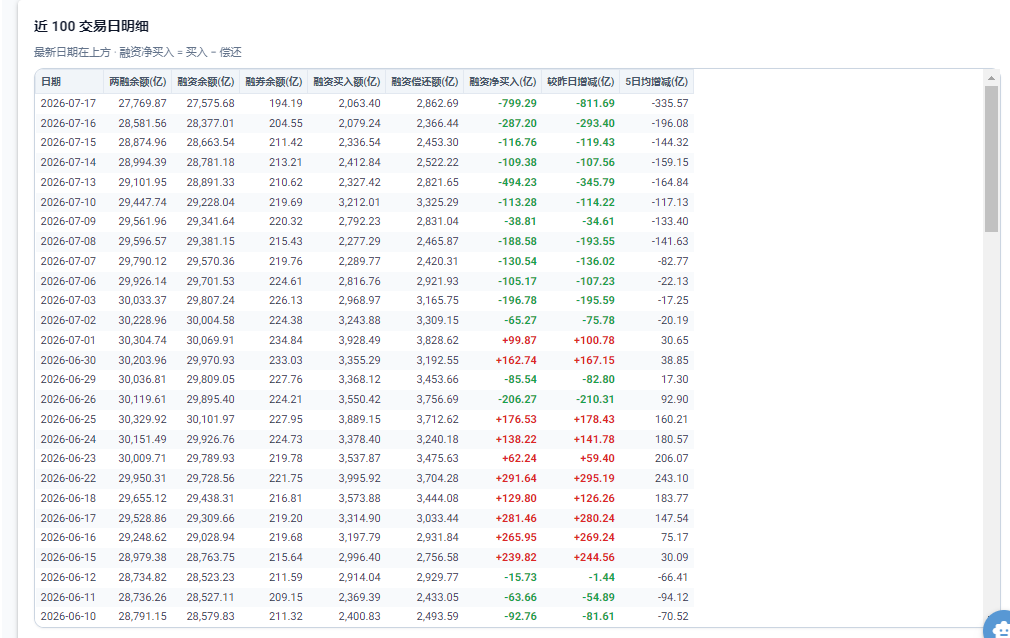Viewport: 1010px width, 638px height.
Task: Select the date cell 2026-07-14
Action: (68, 162)
